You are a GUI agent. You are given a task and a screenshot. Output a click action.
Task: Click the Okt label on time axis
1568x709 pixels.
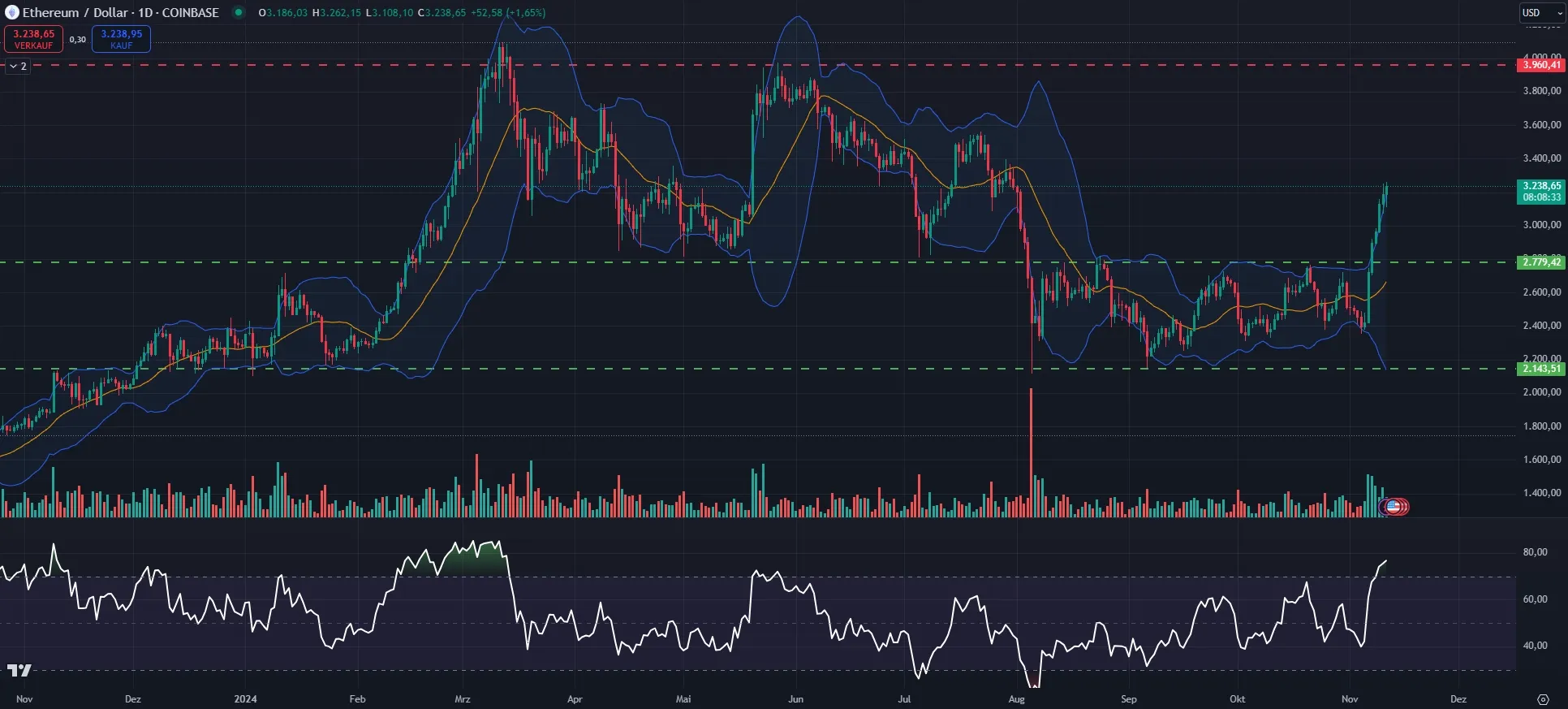click(1237, 699)
